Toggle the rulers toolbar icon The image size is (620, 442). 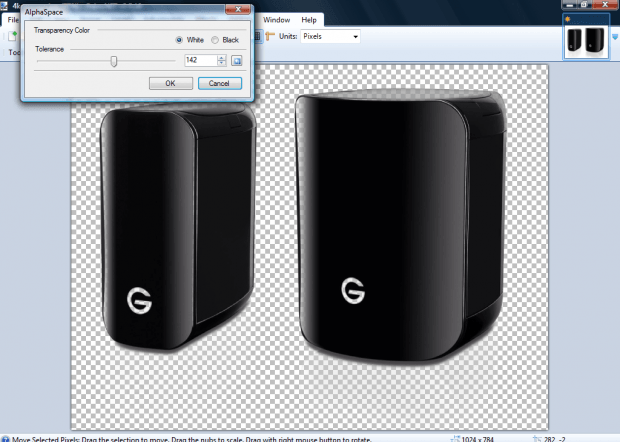[270, 36]
